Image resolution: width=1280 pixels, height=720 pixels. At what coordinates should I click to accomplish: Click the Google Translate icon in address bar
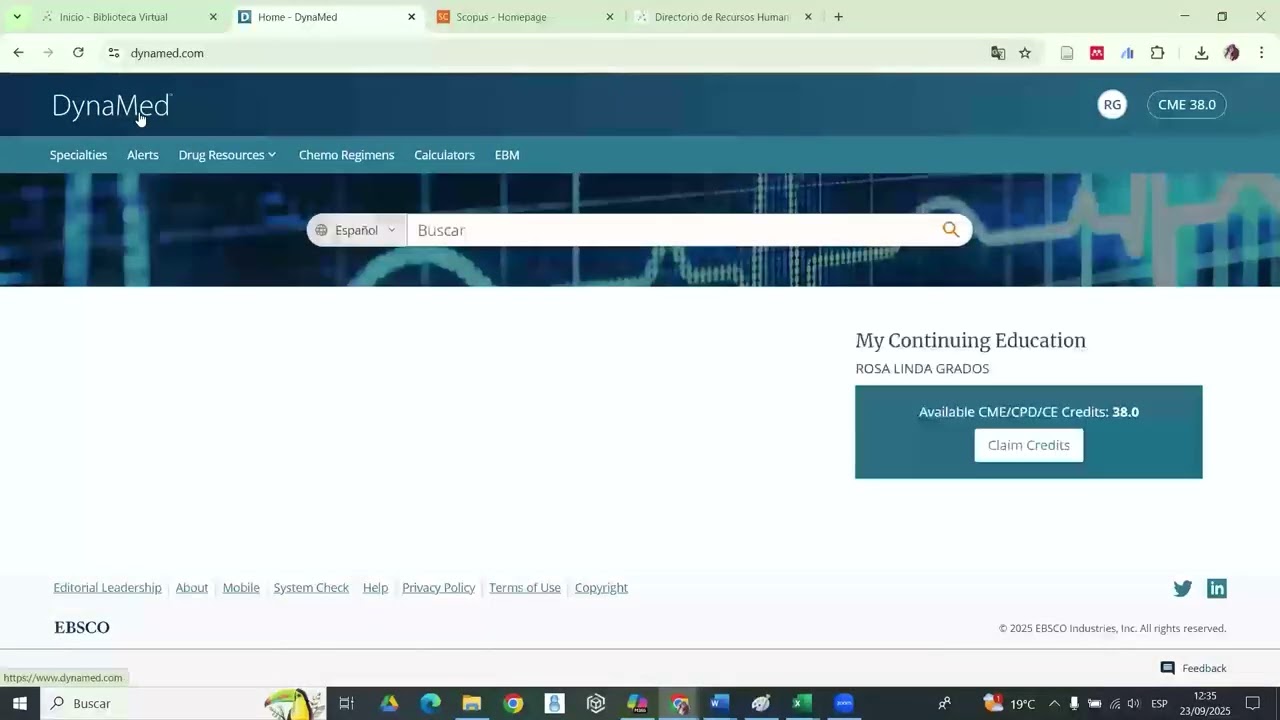coord(998,53)
